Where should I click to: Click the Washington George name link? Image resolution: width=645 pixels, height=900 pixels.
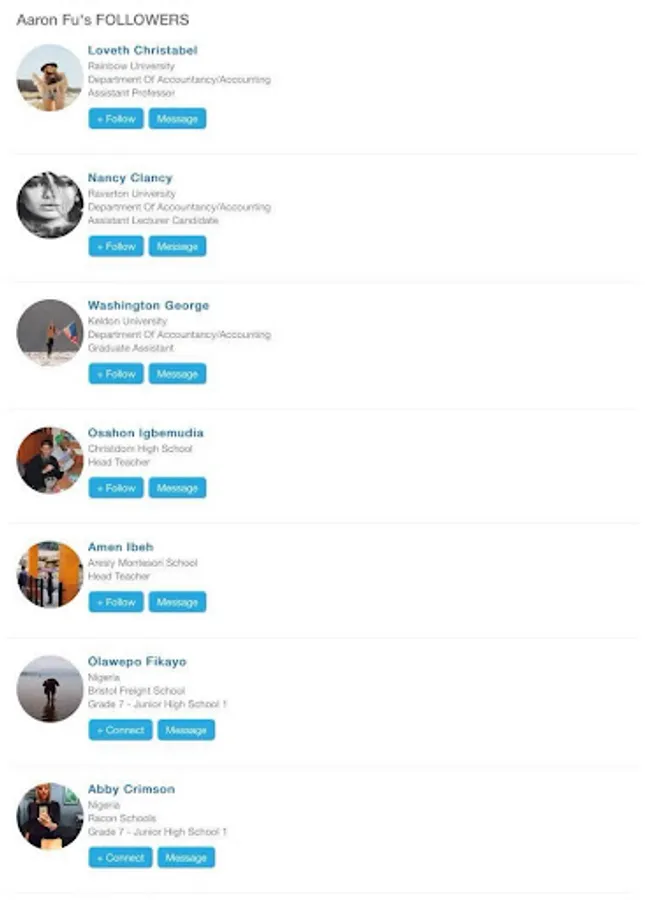click(x=149, y=305)
